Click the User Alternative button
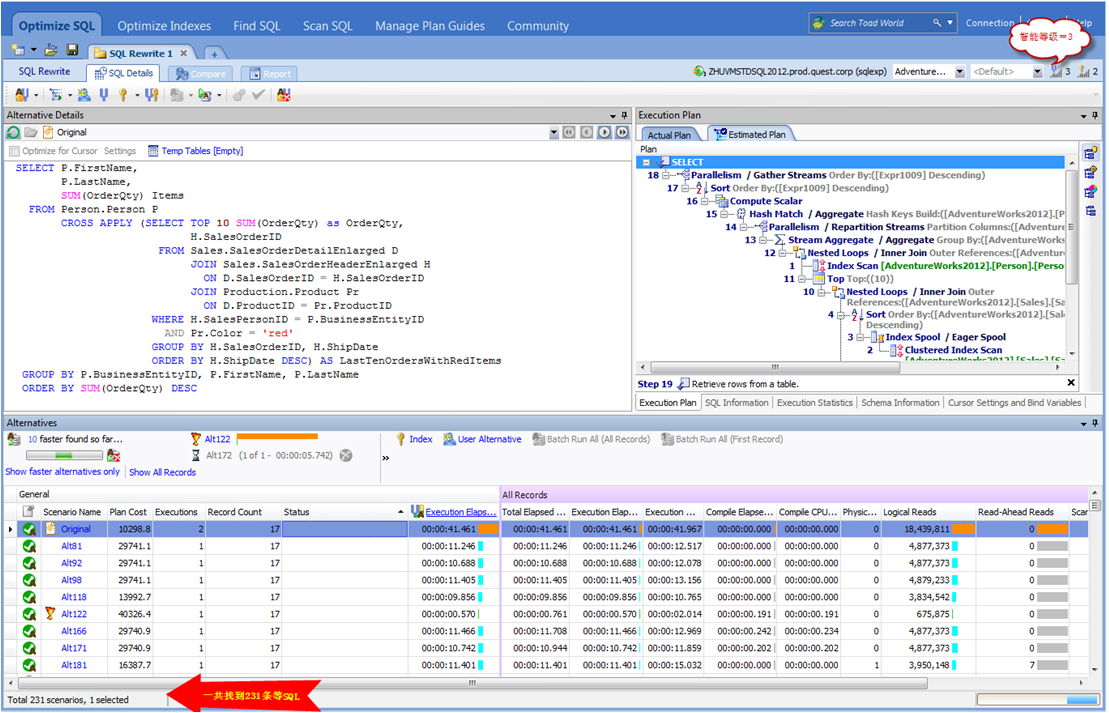The height and width of the screenshot is (713, 1109). tap(482, 439)
